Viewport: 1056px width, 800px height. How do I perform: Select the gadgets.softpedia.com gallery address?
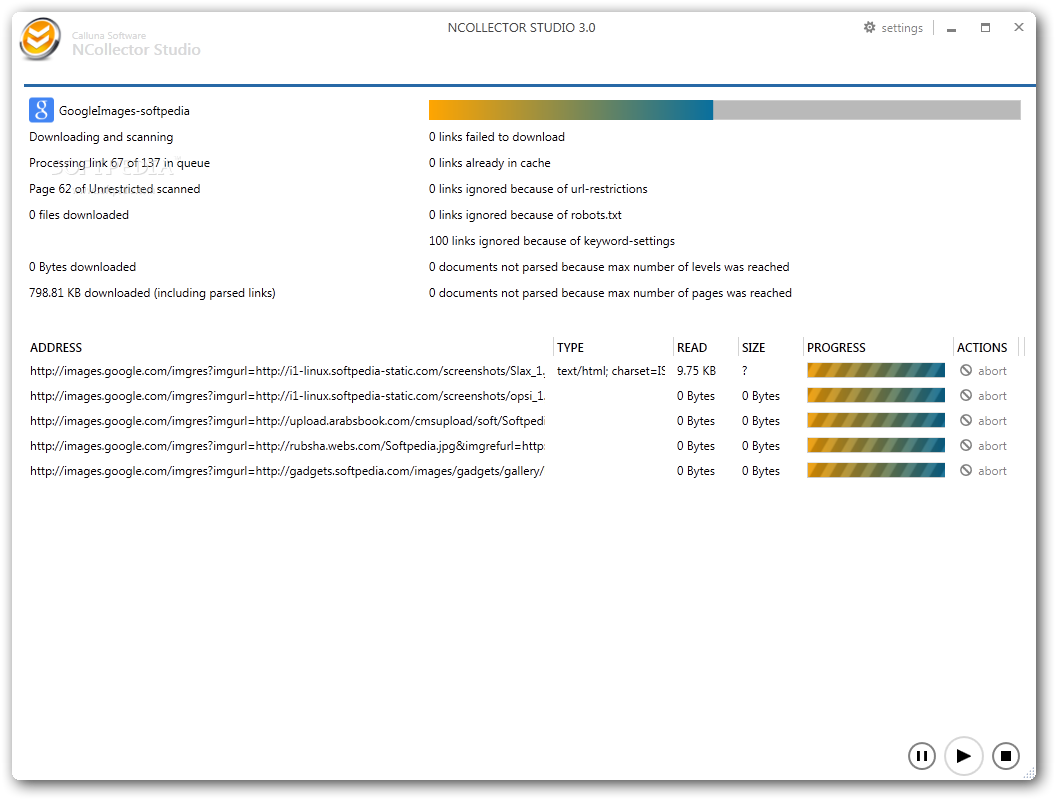pyautogui.click(x=287, y=471)
